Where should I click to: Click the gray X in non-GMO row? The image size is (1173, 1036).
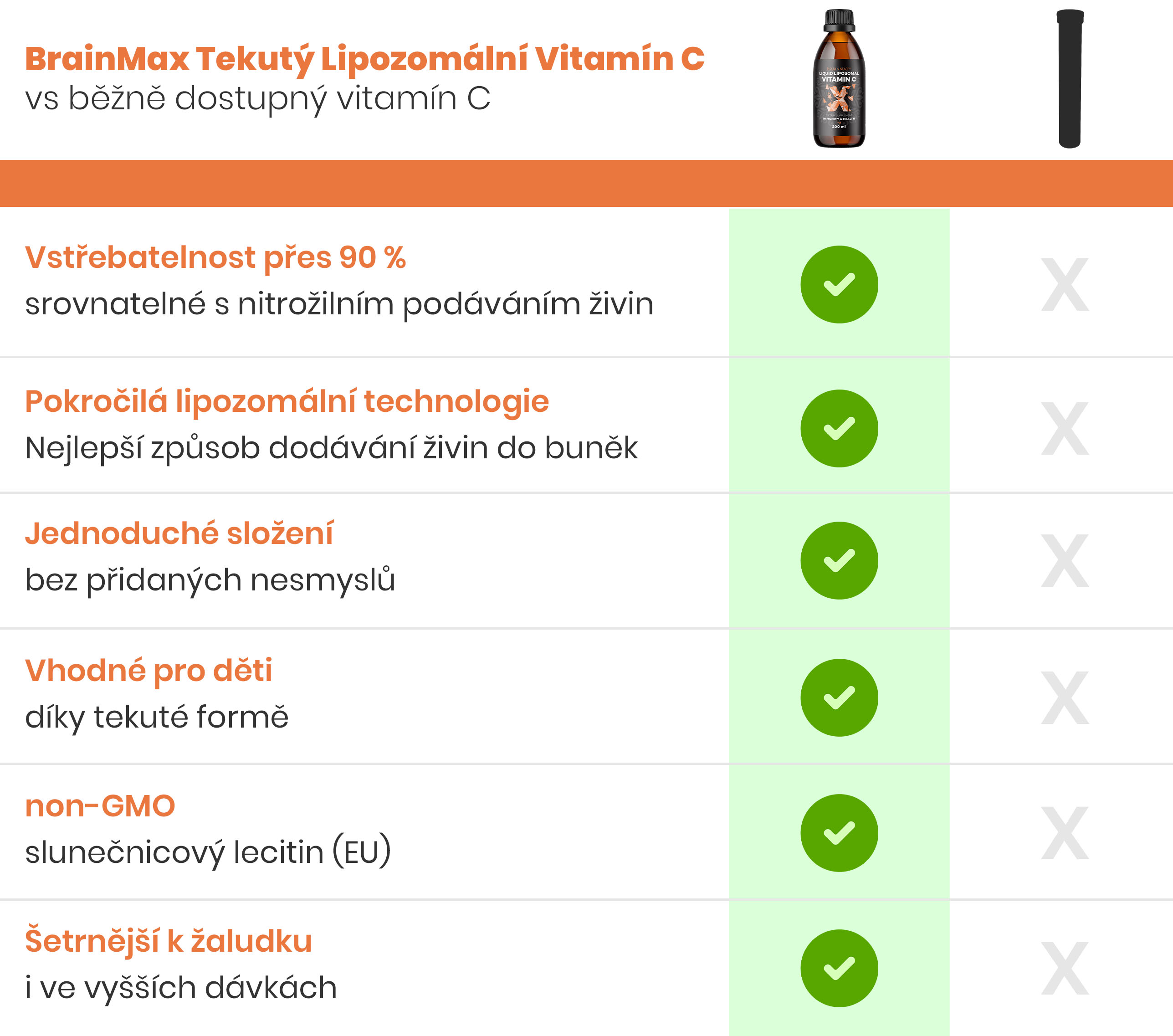point(1065,833)
